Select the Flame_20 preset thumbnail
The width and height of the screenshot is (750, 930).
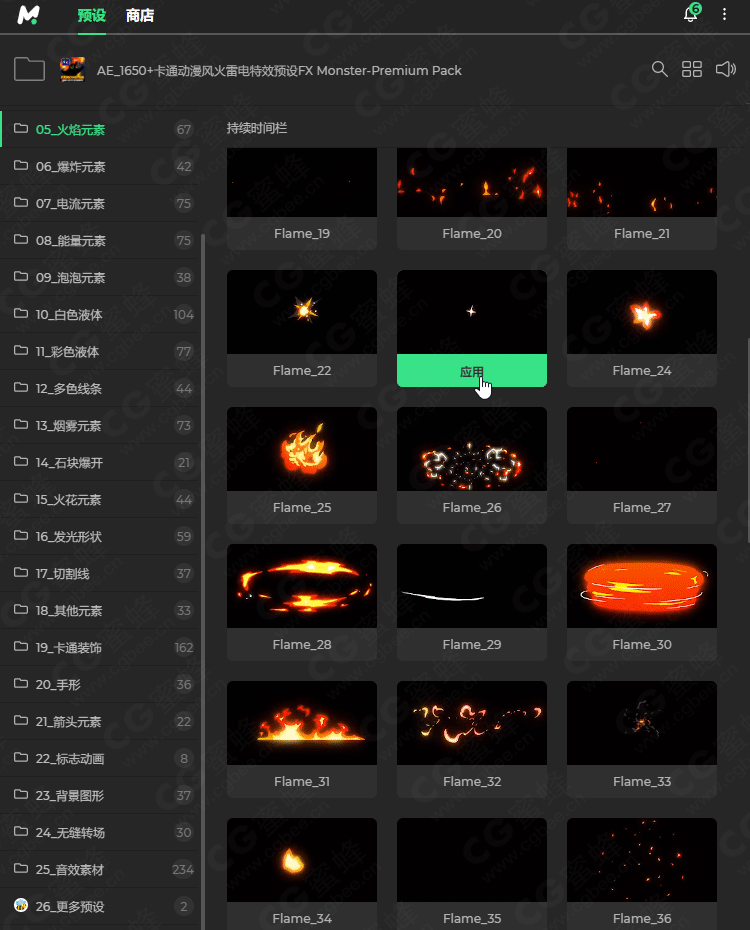point(472,182)
